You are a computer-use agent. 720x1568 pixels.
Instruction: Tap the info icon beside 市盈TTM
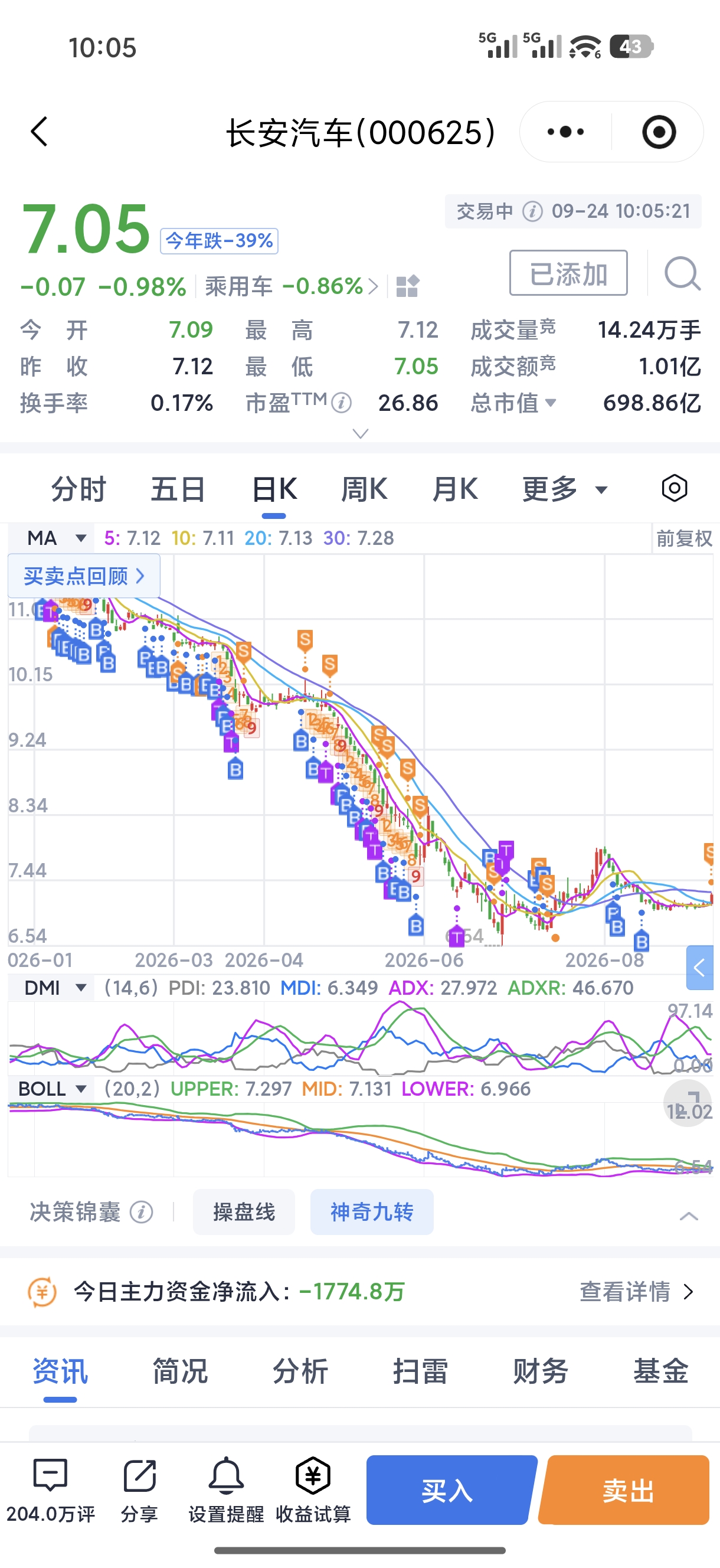(342, 403)
